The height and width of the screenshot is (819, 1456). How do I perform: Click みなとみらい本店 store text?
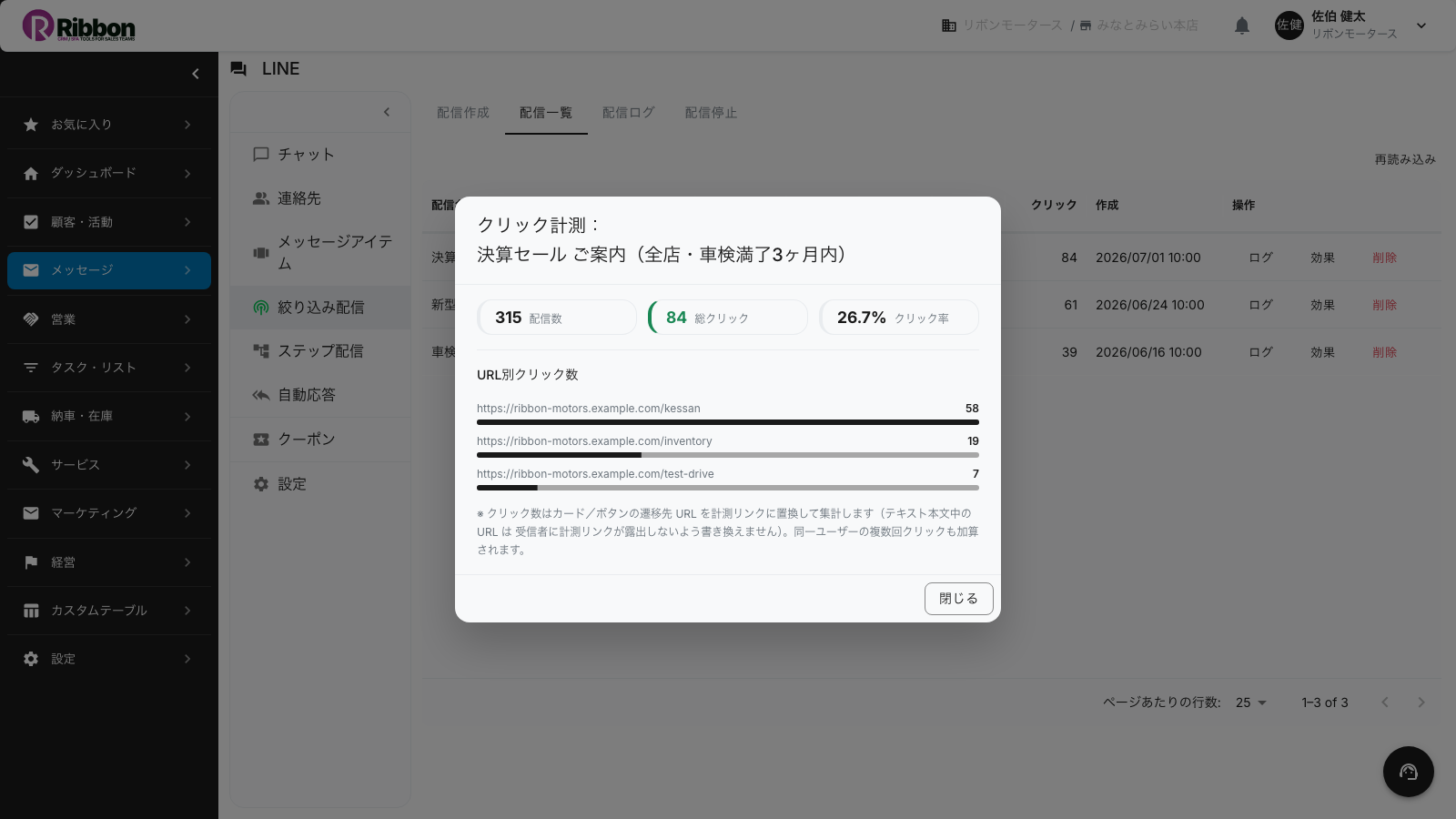(x=1148, y=25)
